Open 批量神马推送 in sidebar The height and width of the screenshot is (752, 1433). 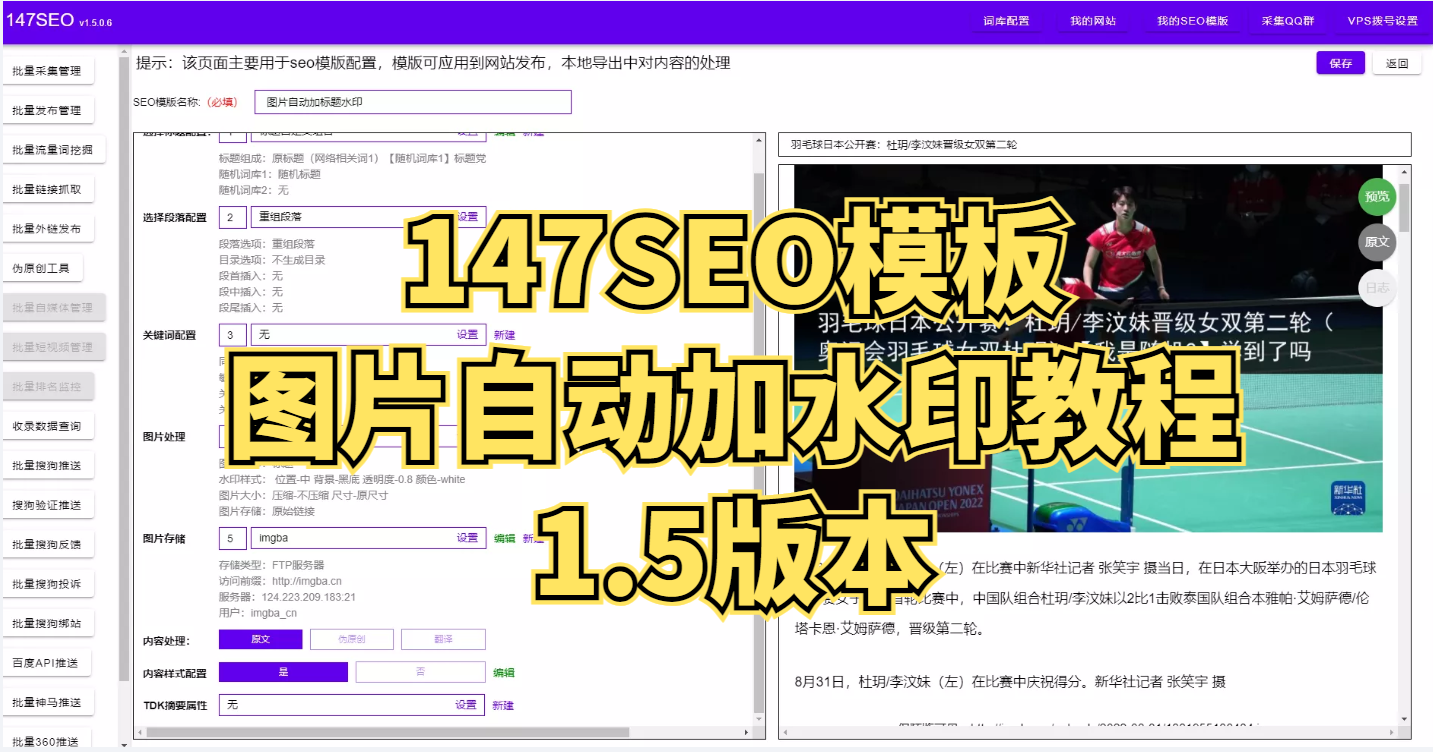point(47,702)
